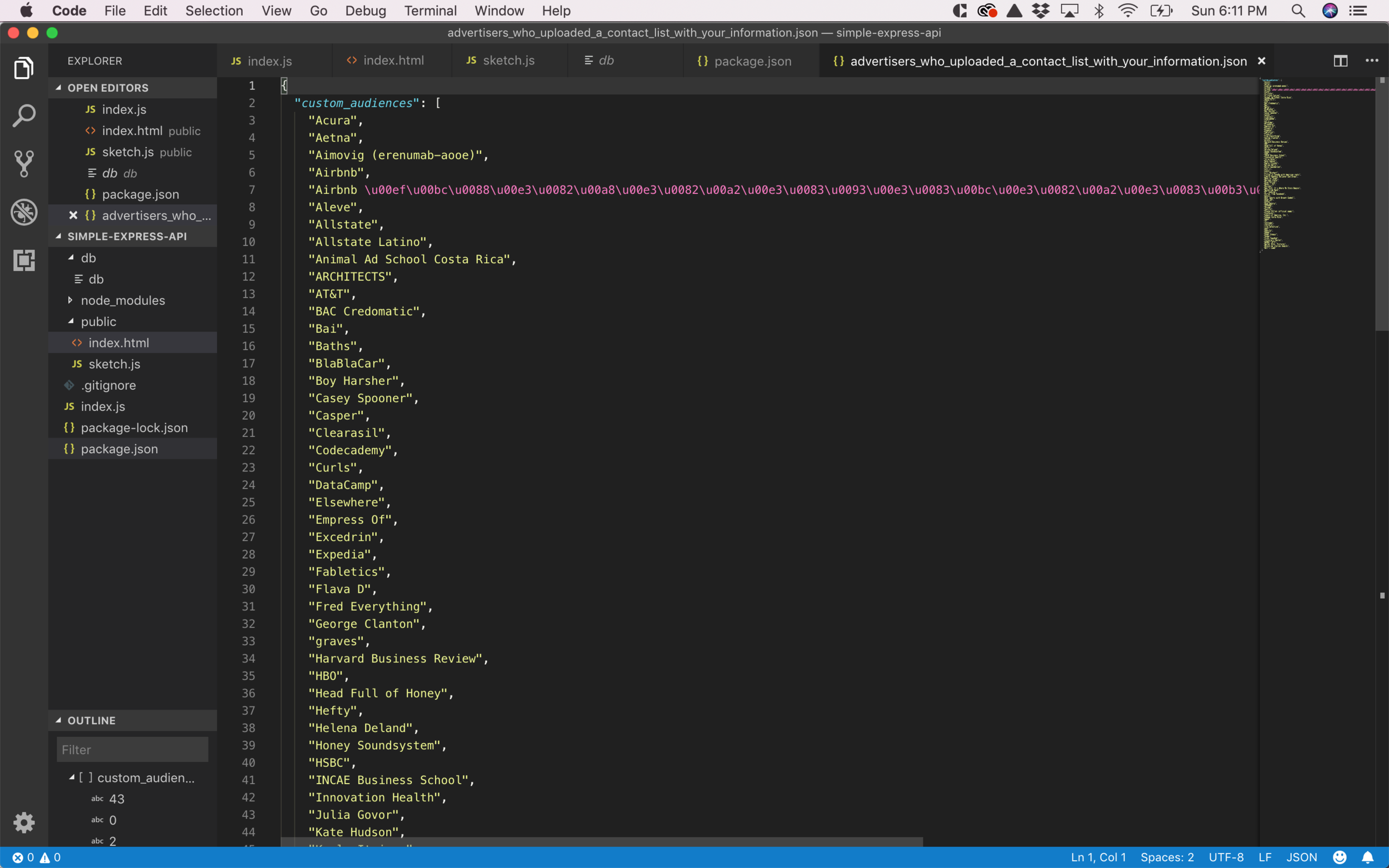This screenshot has height=868, width=1389.
Task: Open Spotlight search in the menu bar
Action: pos(1298,11)
